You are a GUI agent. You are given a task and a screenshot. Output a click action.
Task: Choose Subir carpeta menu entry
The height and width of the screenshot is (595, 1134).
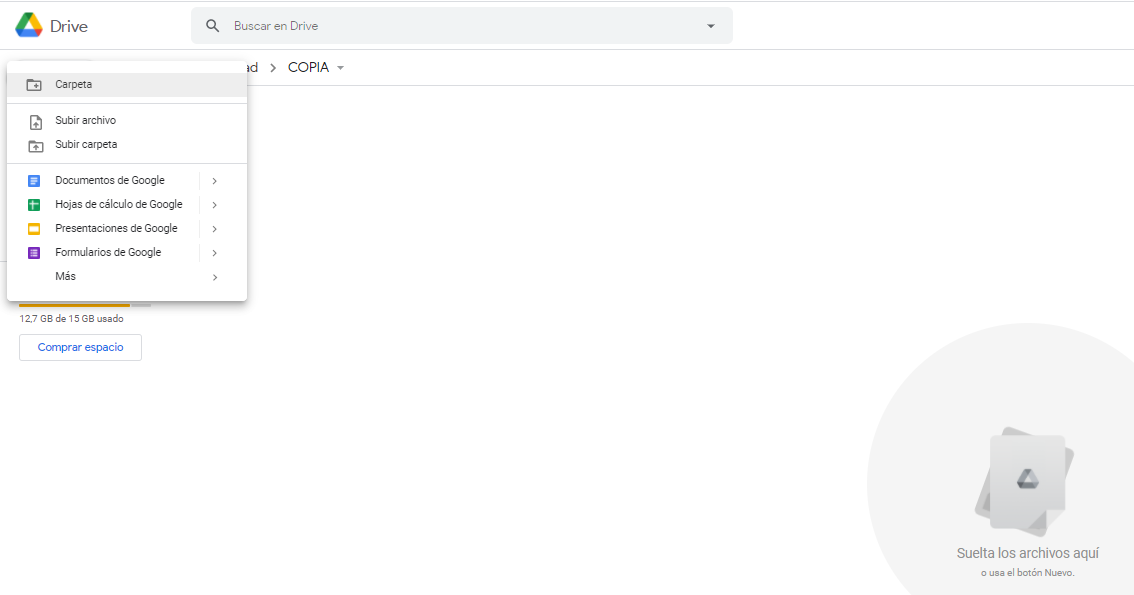coord(86,145)
